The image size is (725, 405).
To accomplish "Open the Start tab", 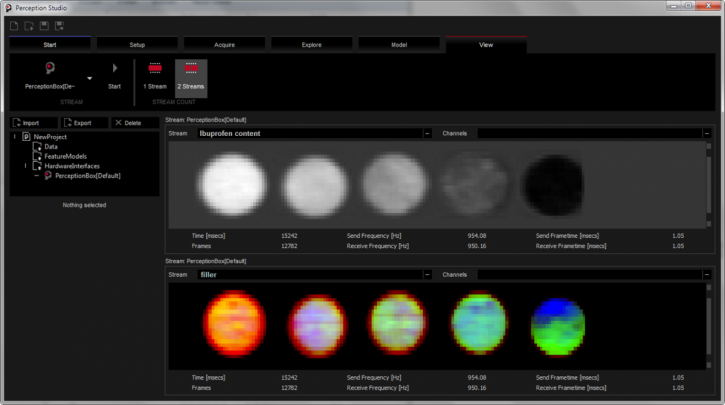I will tap(50, 45).
